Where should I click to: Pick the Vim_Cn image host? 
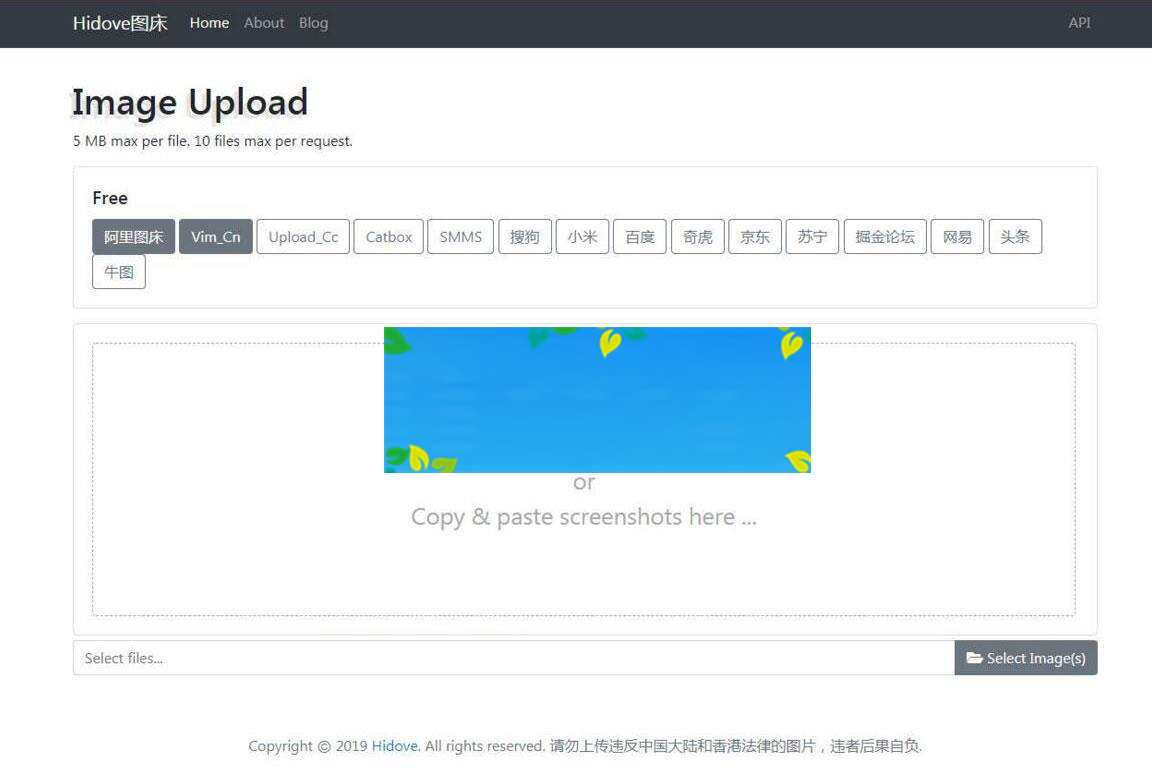(215, 237)
